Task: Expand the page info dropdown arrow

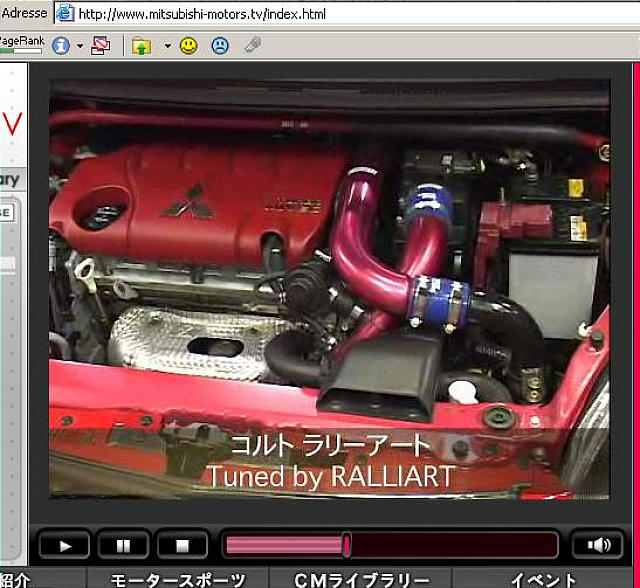Action: [x=79, y=46]
